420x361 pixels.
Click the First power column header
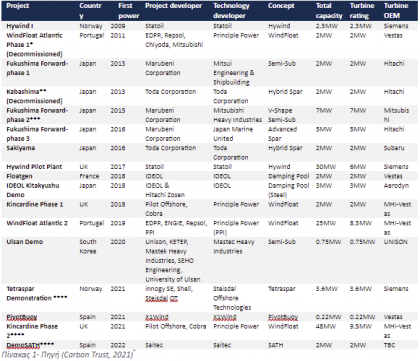129,11
